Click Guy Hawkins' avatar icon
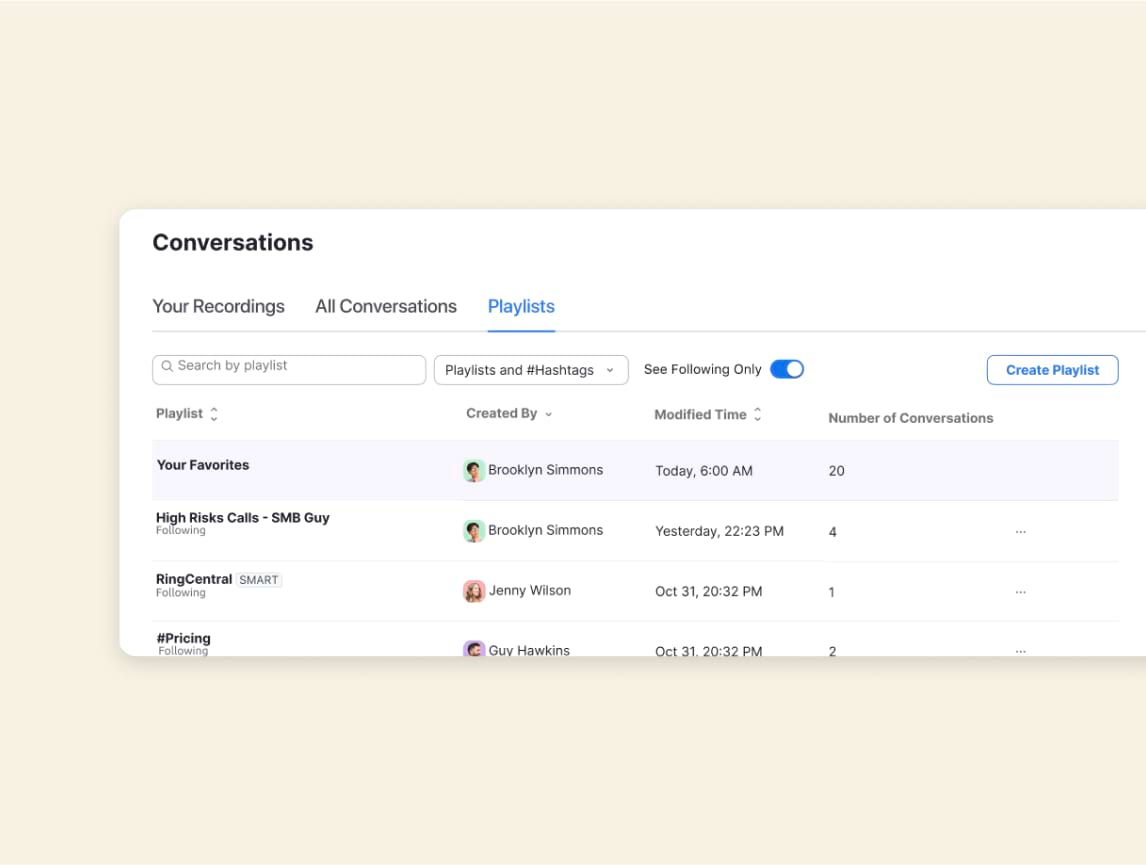 pos(474,649)
